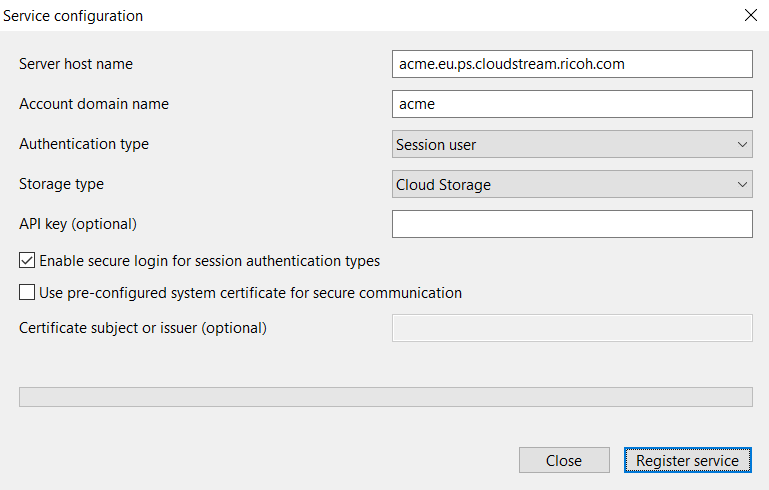Click the 'Account domain name' label
The image size is (769, 490).
94,104
